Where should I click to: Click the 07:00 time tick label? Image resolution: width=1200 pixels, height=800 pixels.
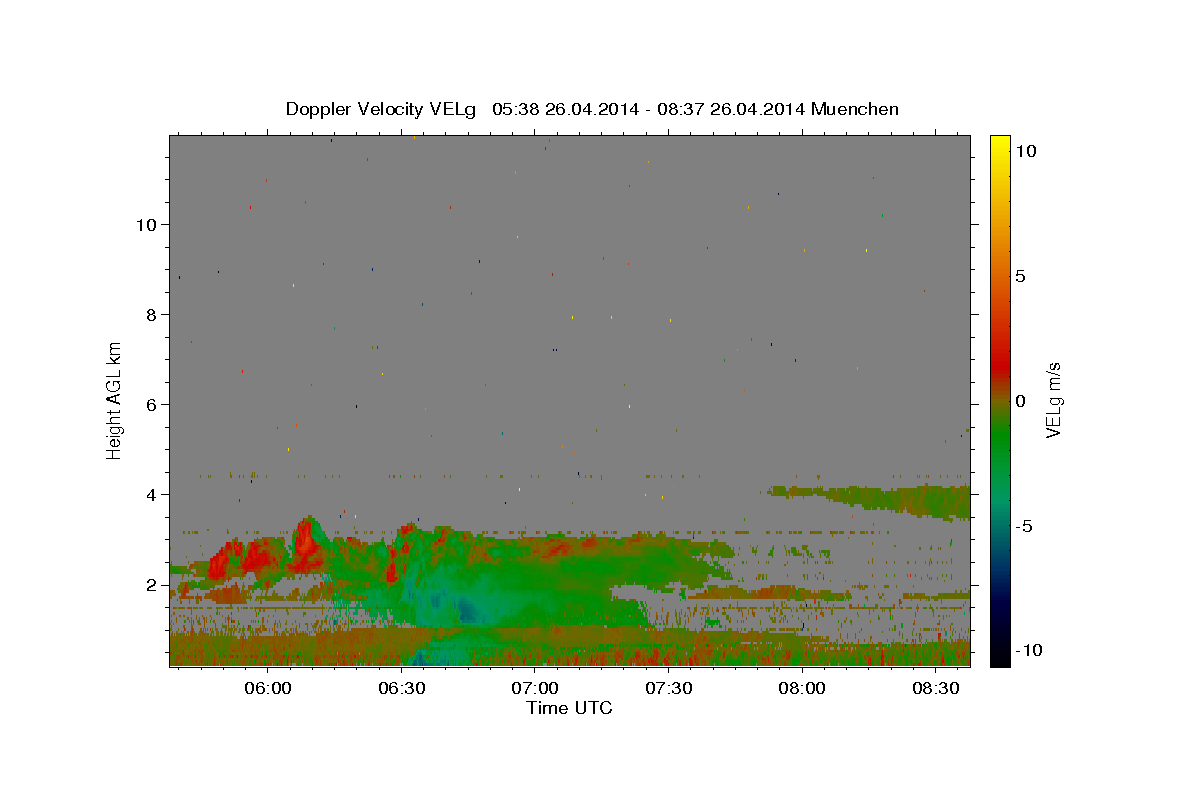534,689
